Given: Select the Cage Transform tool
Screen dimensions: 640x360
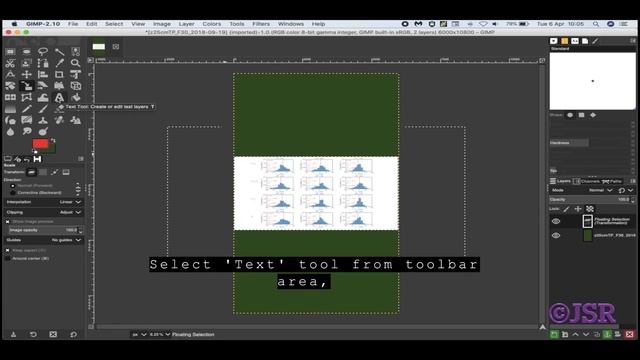Looking at the screenshot, I should (x=27, y=98).
